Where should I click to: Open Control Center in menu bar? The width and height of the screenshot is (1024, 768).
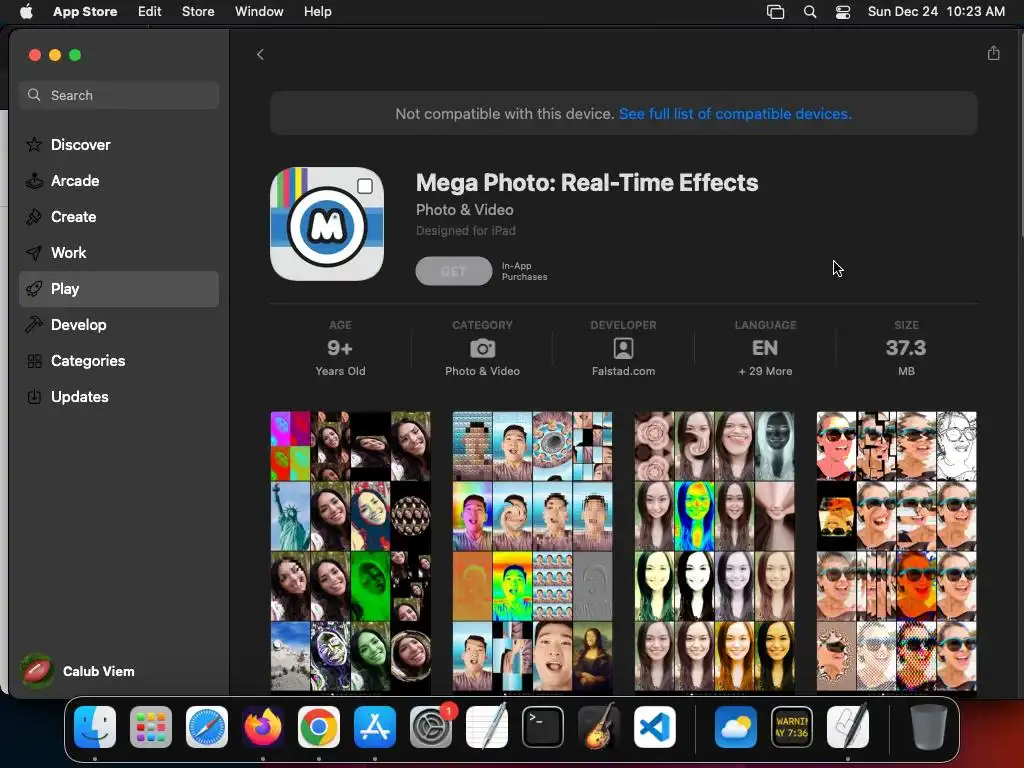(x=843, y=12)
